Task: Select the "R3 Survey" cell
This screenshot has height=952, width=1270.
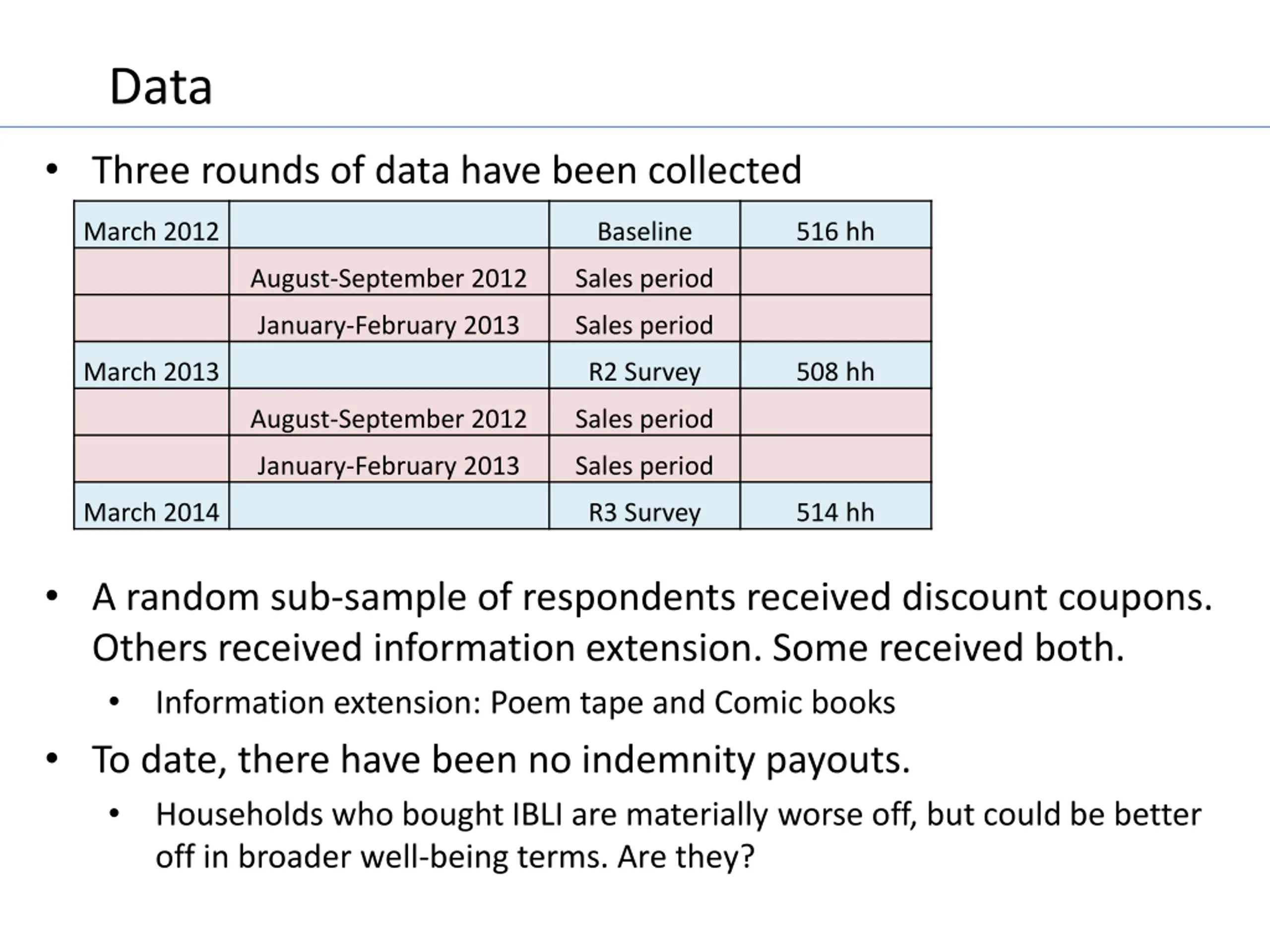Action: [x=644, y=512]
